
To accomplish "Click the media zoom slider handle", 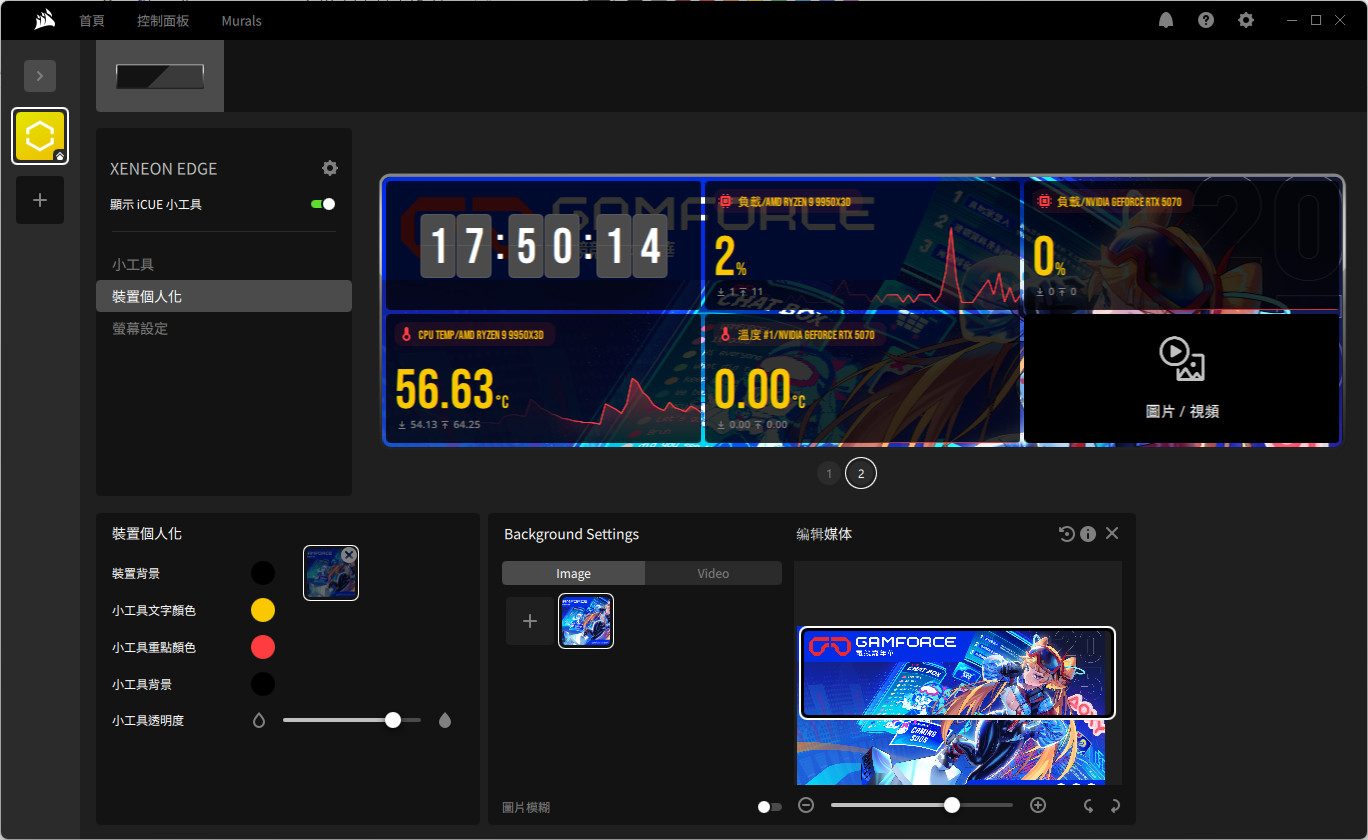I will (x=952, y=805).
